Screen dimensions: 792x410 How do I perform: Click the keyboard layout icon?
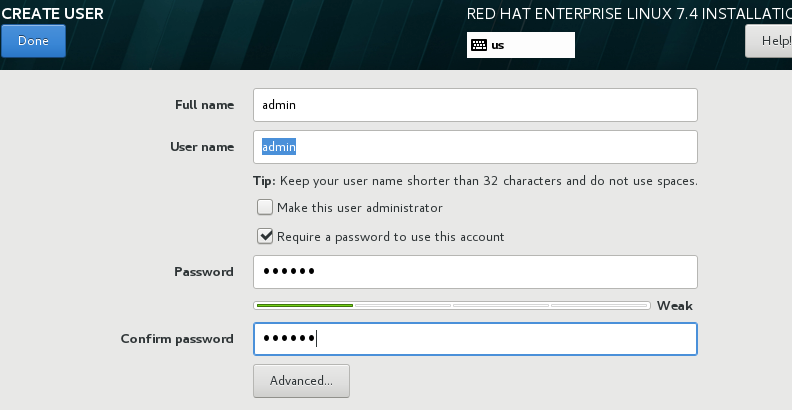coord(479,45)
